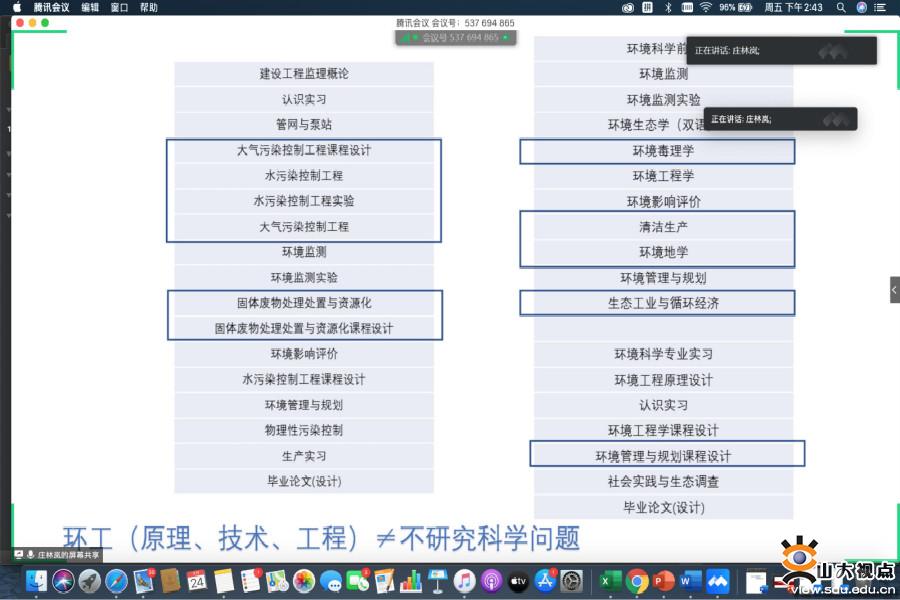Click the Tencent Meeting dock icon
900x600 pixels.
pos(718,580)
